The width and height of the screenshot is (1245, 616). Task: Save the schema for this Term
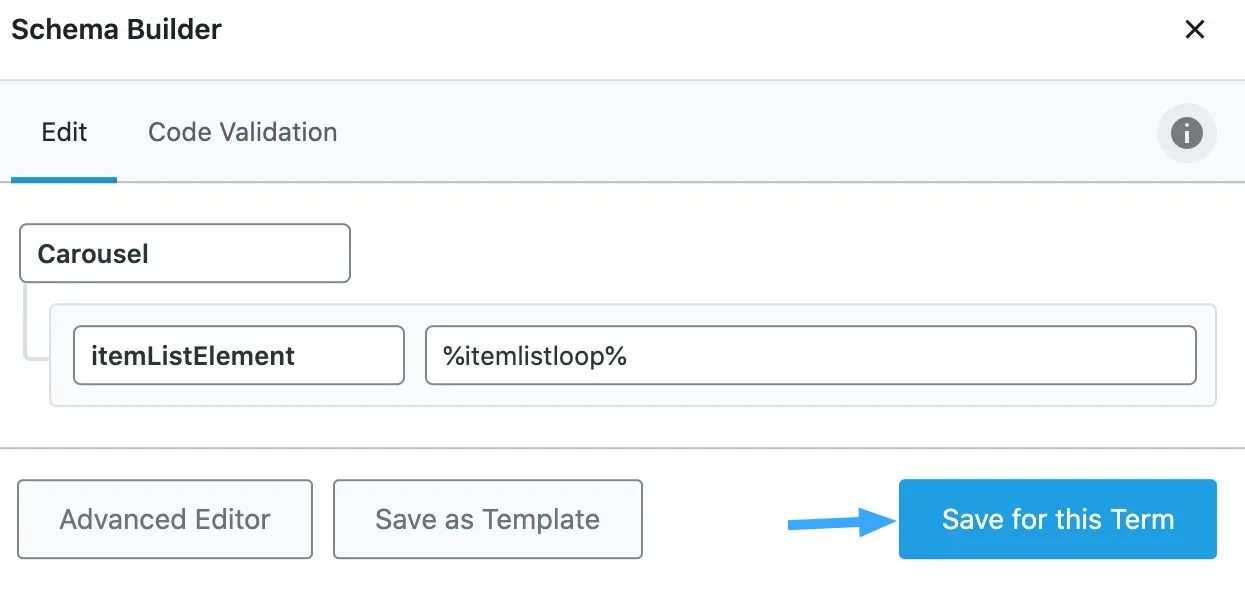tap(1057, 519)
